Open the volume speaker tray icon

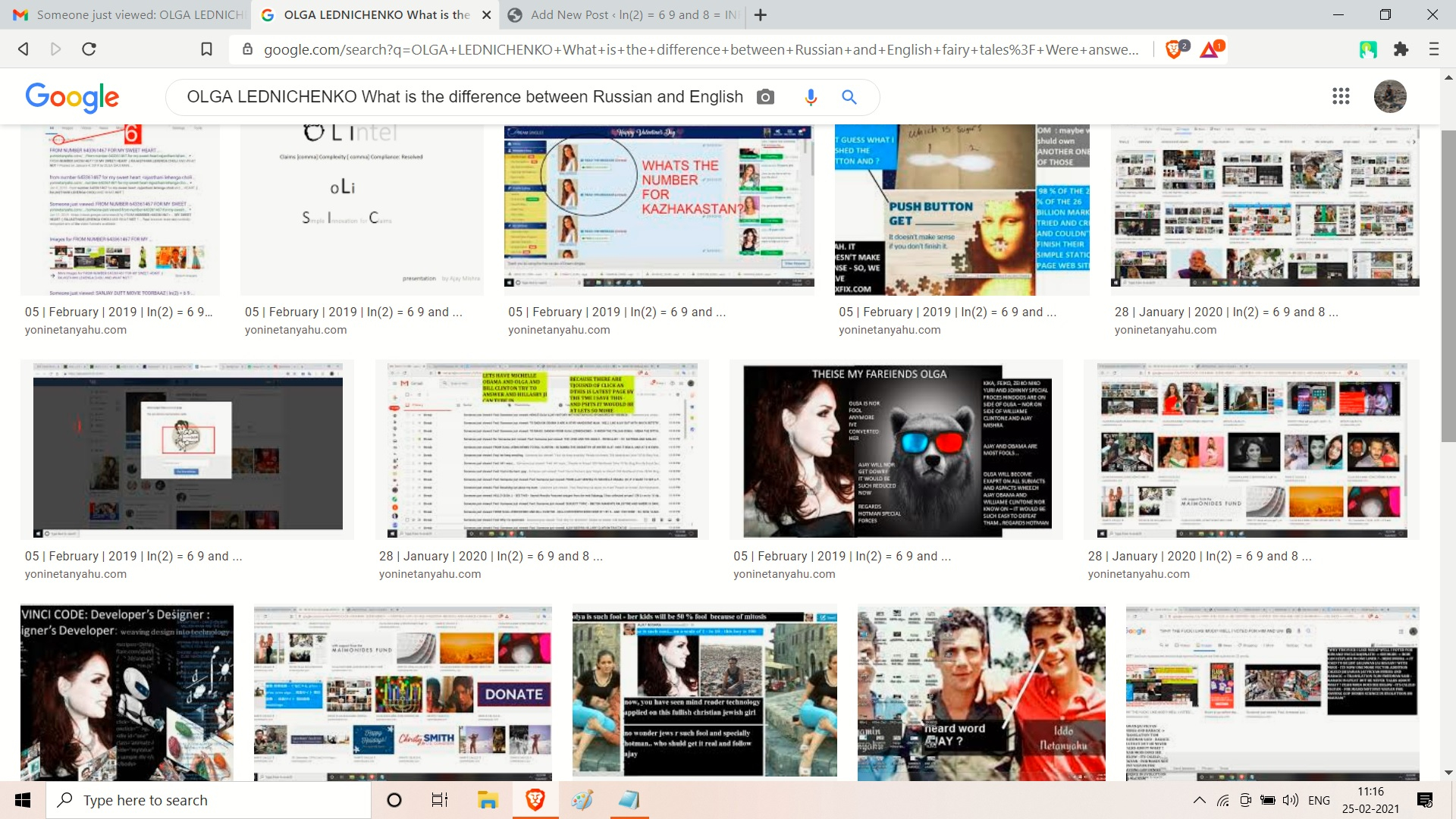(1290, 800)
